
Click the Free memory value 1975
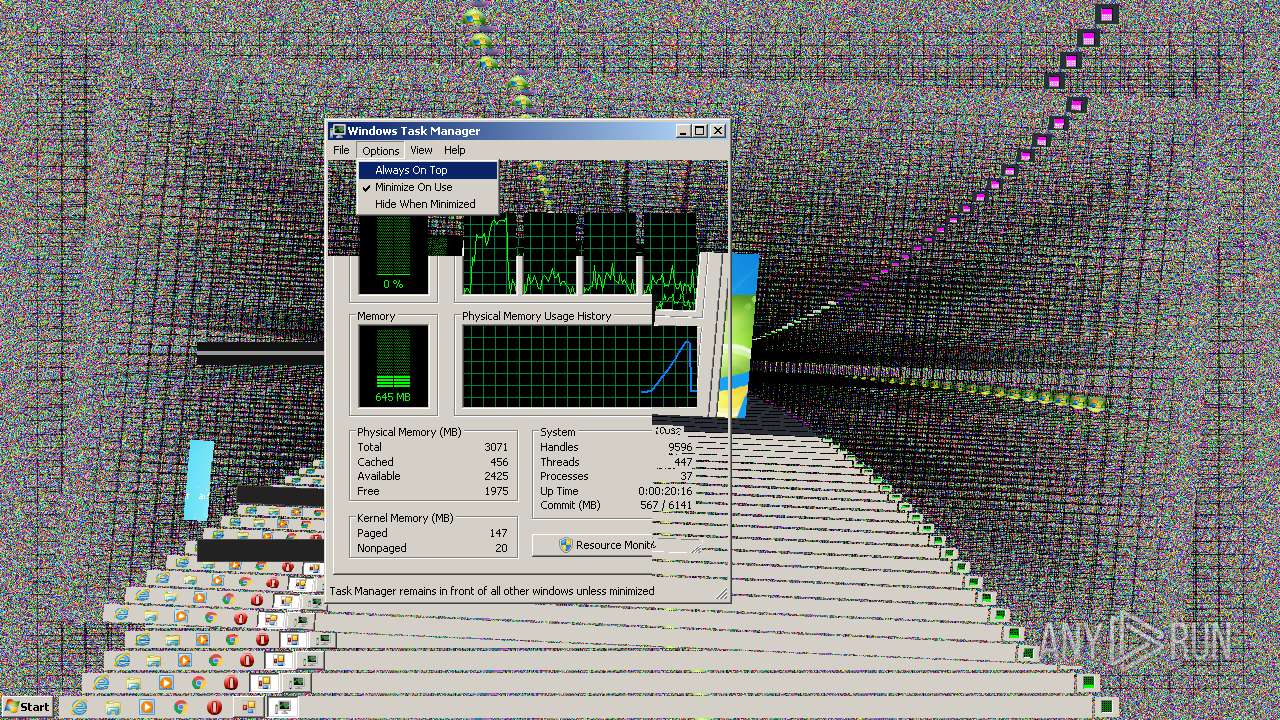coord(496,491)
